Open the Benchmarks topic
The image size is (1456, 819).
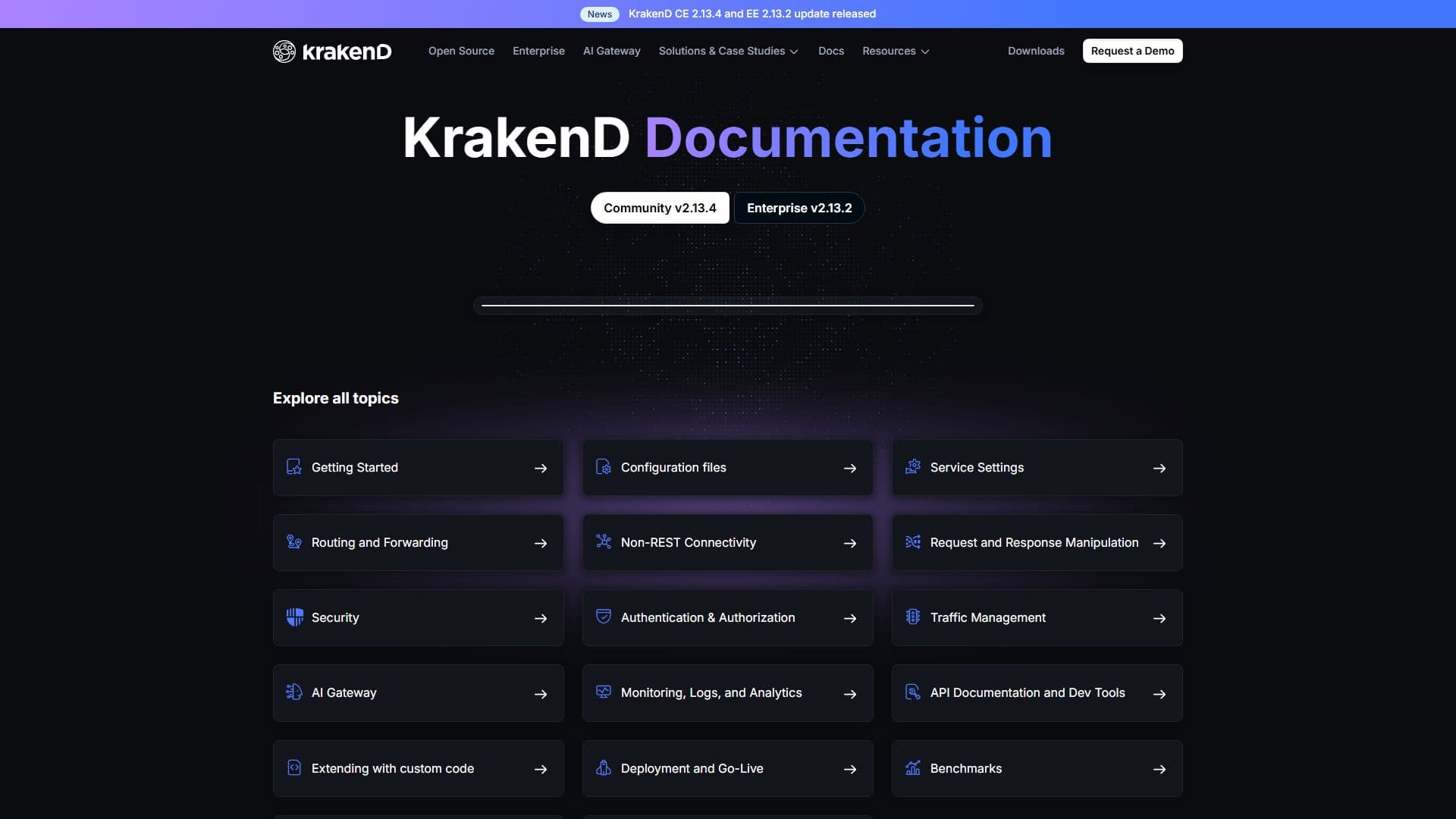[x=1037, y=769]
